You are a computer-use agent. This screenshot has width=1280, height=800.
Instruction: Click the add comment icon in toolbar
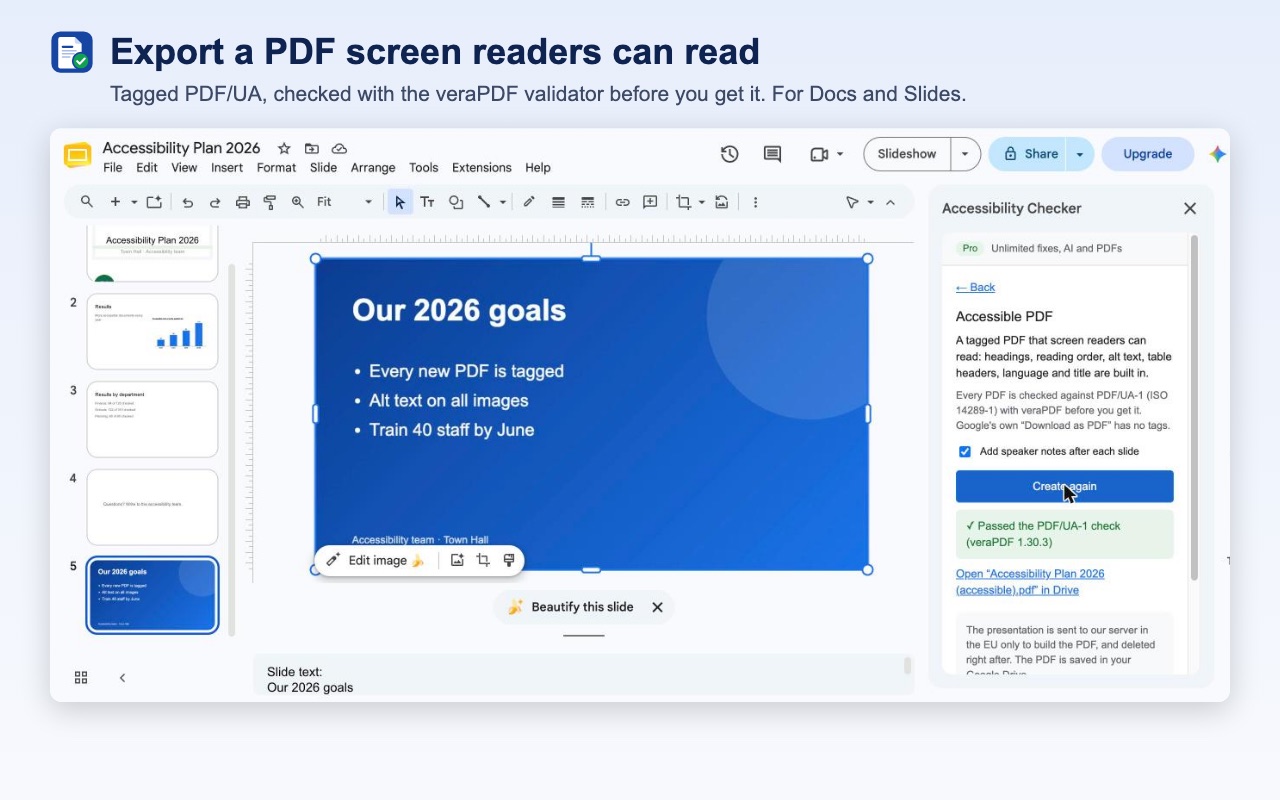(650, 202)
